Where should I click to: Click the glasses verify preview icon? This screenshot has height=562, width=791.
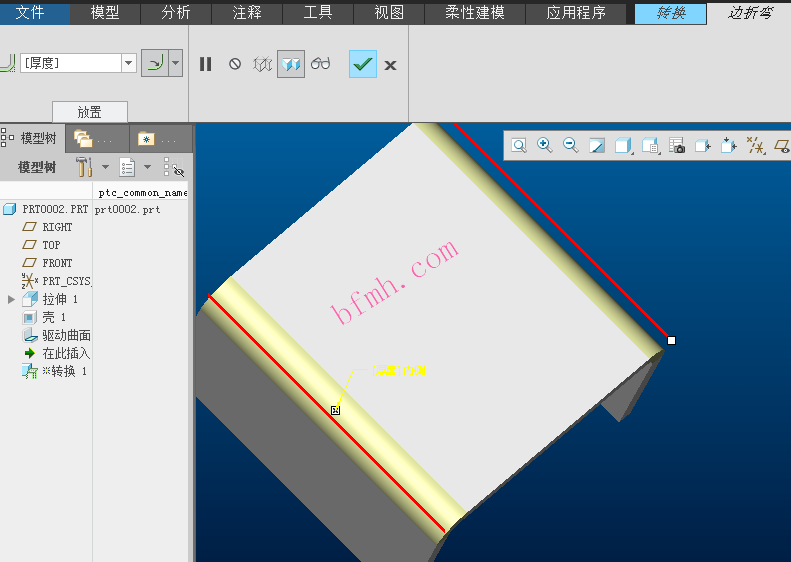(x=320, y=64)
